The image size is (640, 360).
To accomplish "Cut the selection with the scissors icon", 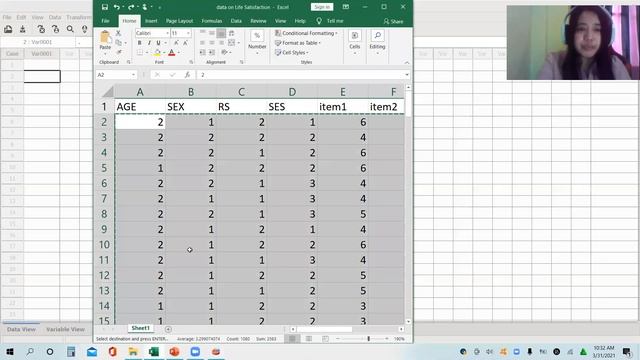I will pos(118,33).
